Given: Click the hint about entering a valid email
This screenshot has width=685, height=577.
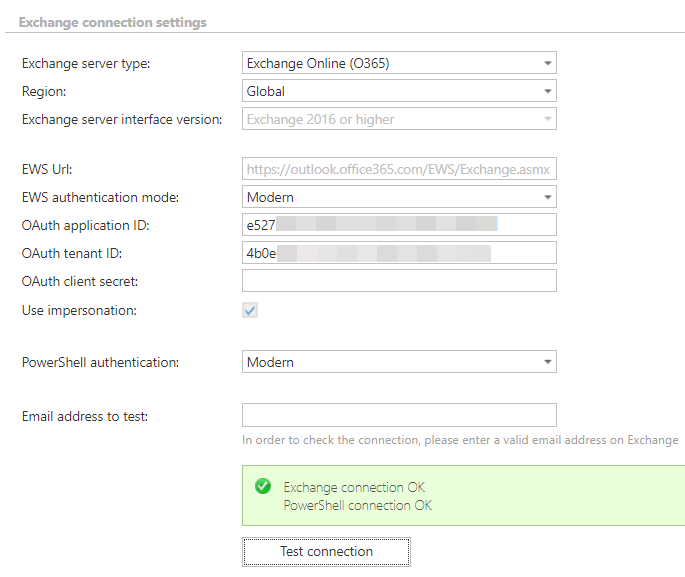Looking at the screenshot, I should click(460, 440).
